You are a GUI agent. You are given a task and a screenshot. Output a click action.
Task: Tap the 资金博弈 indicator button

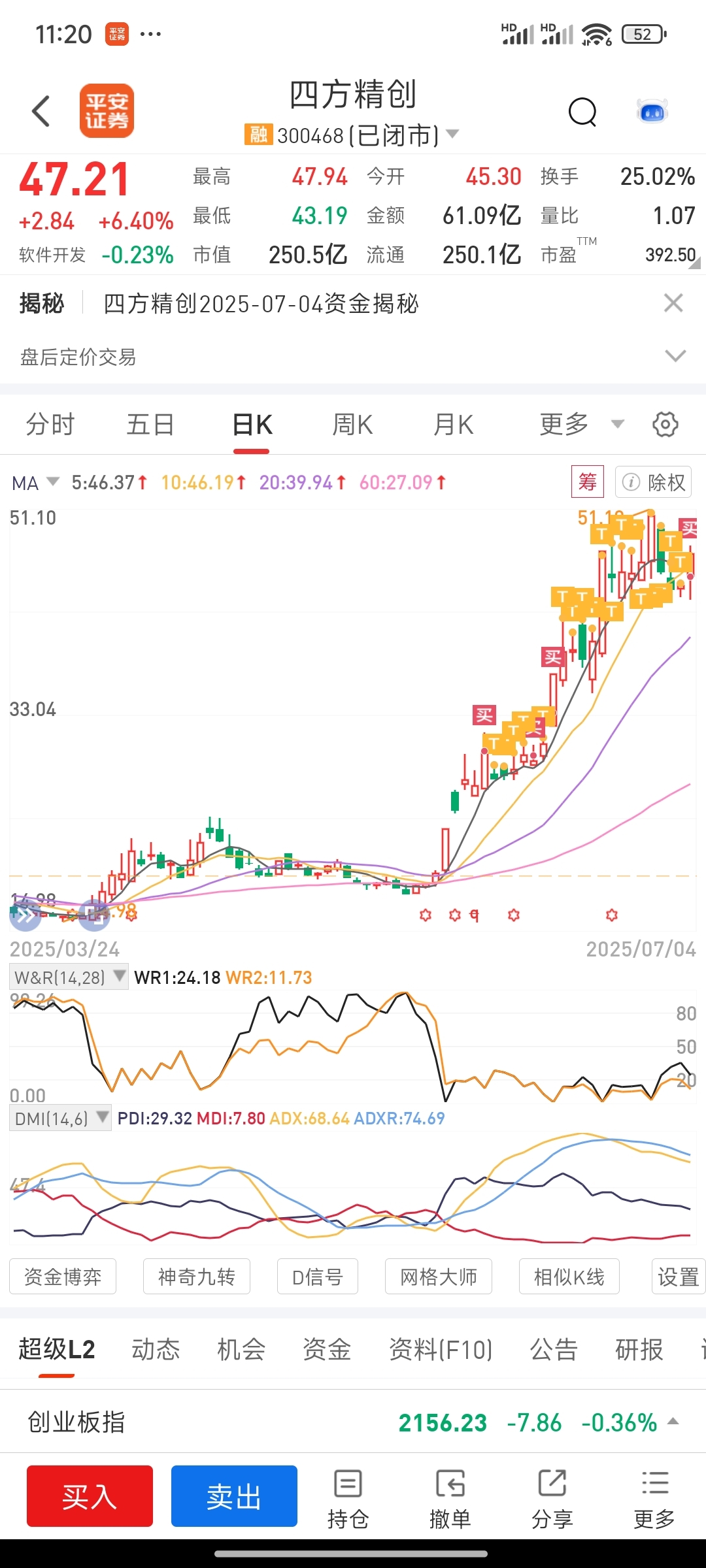[63, 1276]
